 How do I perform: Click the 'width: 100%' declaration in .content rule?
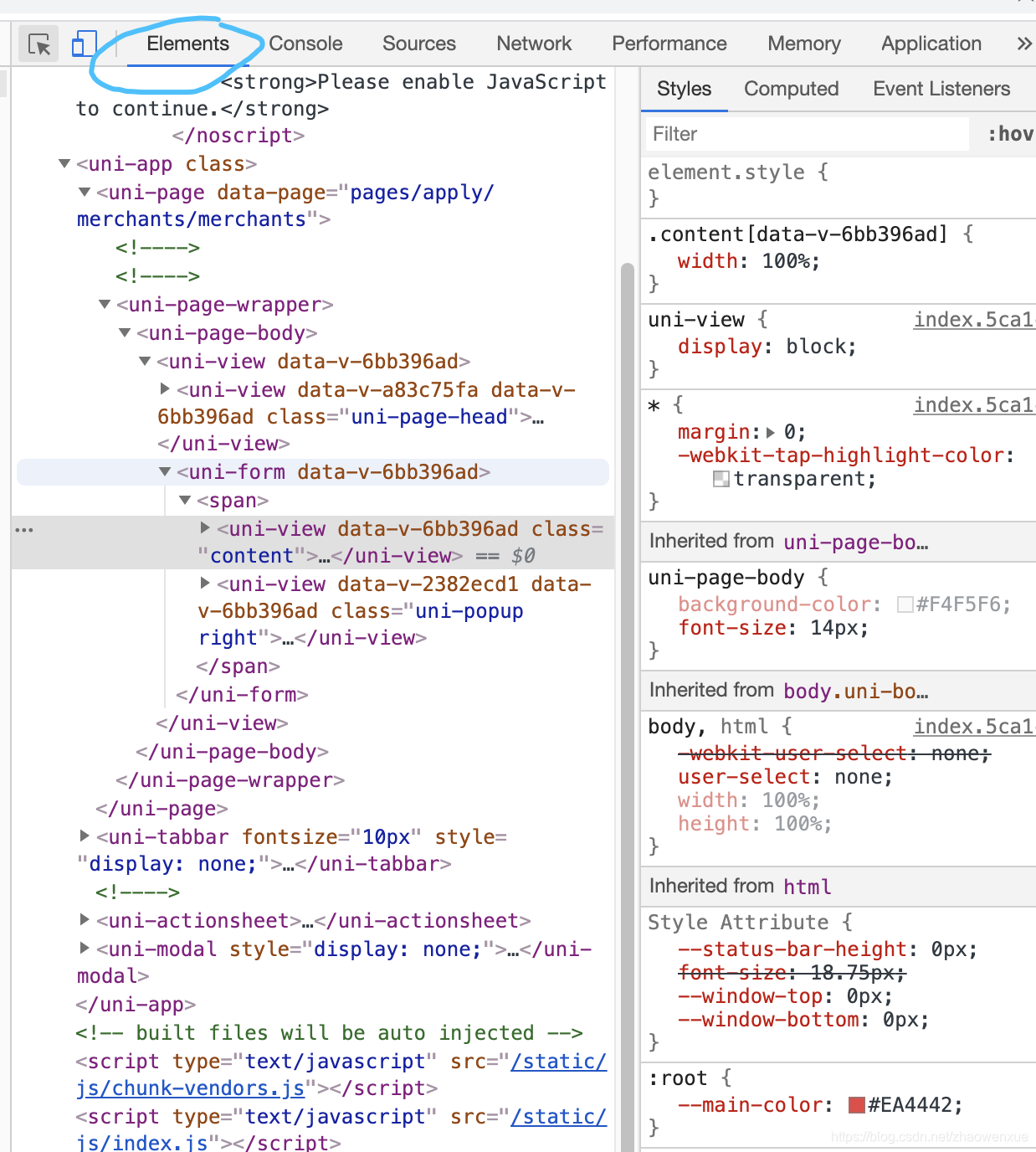coord(748,261)
